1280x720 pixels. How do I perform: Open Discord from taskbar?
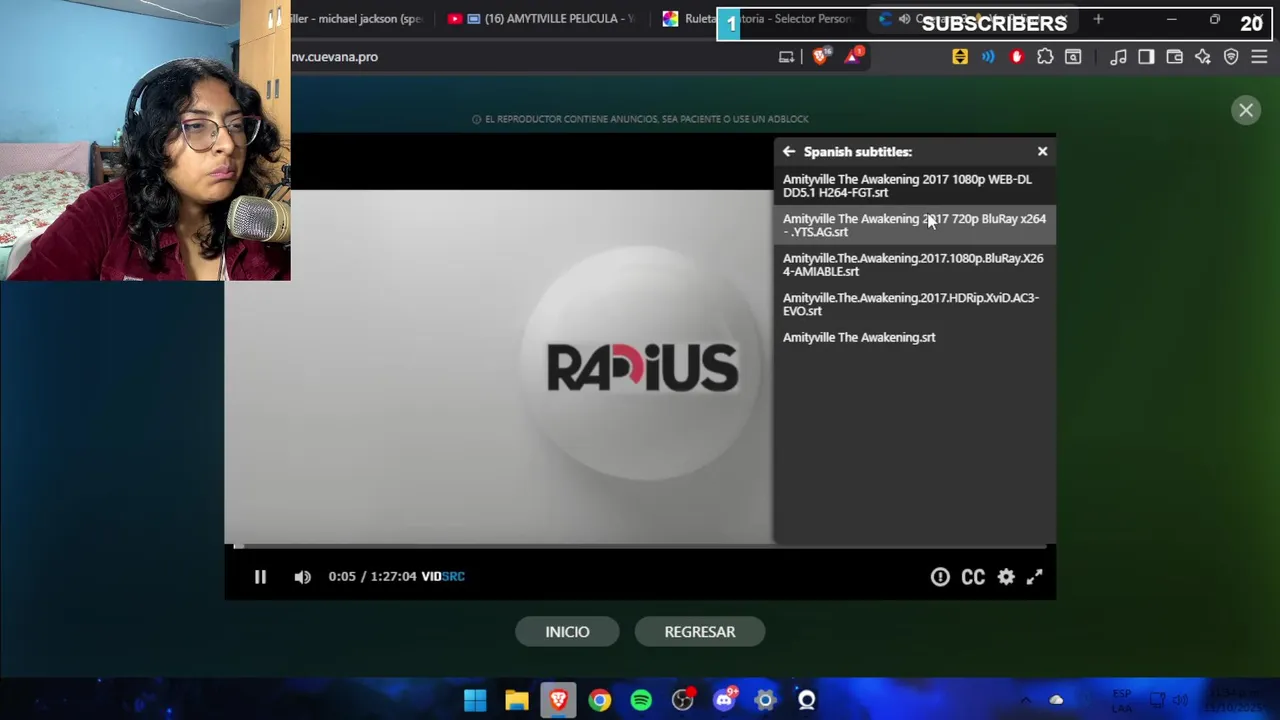(x=724, y=700)
